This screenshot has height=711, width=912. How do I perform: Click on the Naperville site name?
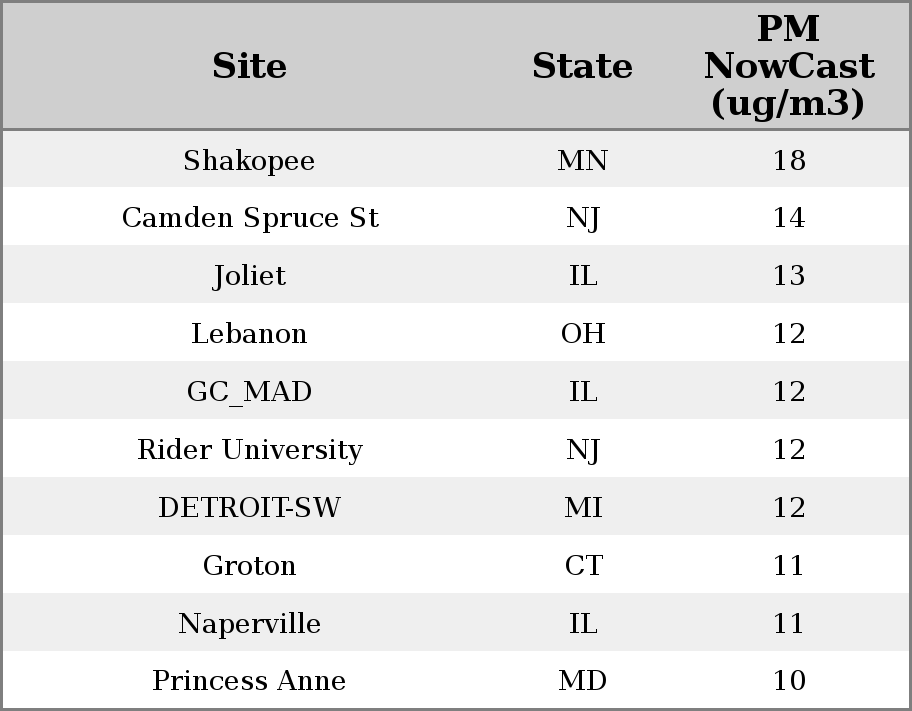(x=249, y=623)
